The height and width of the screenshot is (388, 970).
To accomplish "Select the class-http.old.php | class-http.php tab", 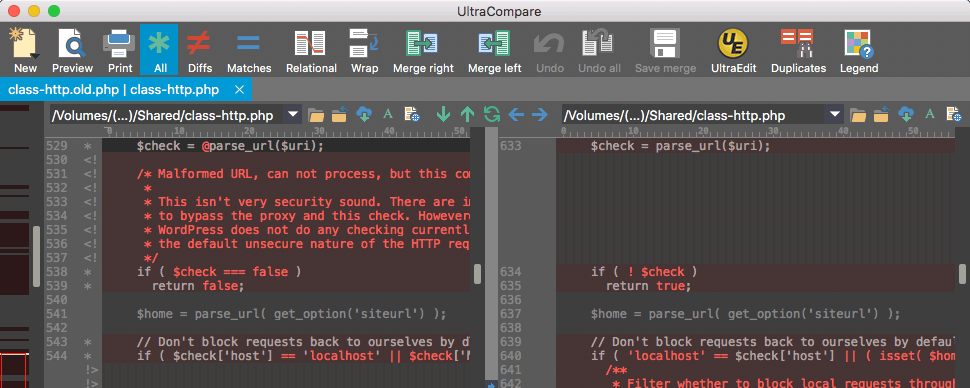I will 113,90.
